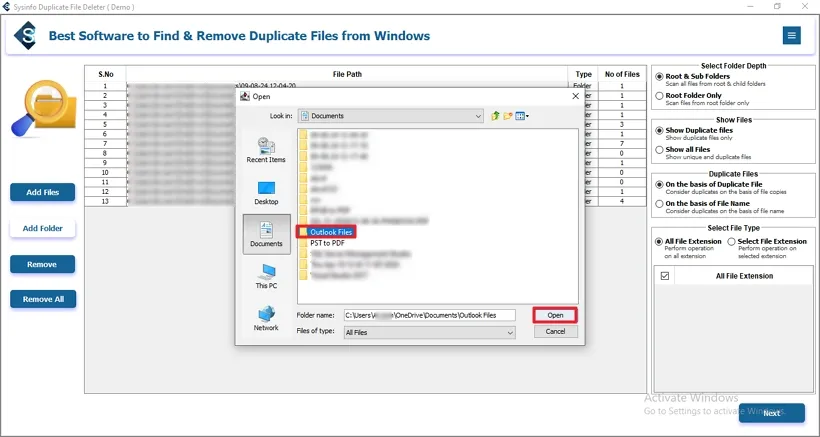Click S.No cell 10 in table
This screenshot has width=820, height=437.
[105, 172]
